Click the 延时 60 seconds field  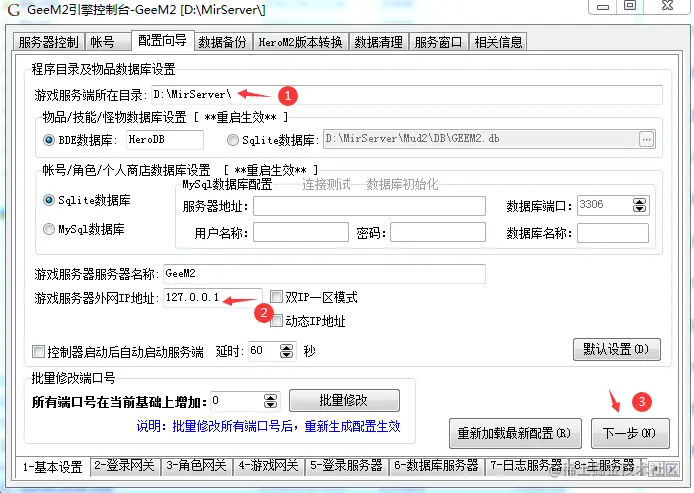click(x=264, y=351)
